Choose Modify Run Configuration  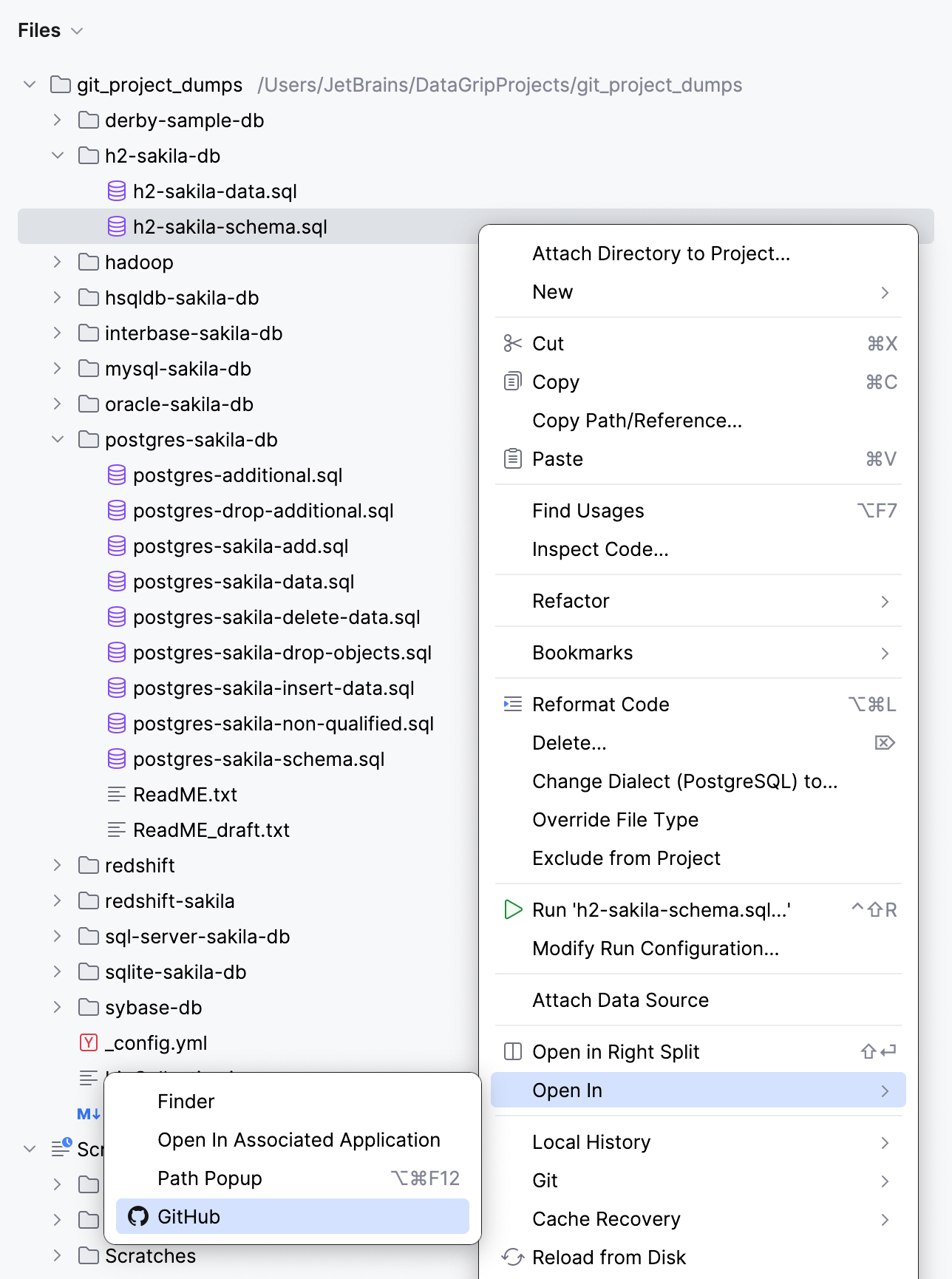(x=698, y=949)
